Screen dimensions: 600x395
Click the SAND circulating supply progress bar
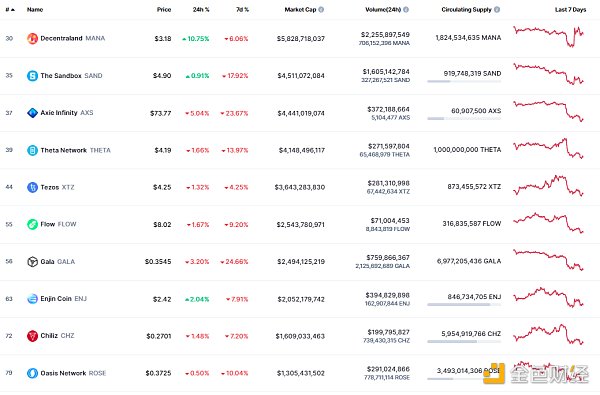pyautogui.click(x=464, y=82)
